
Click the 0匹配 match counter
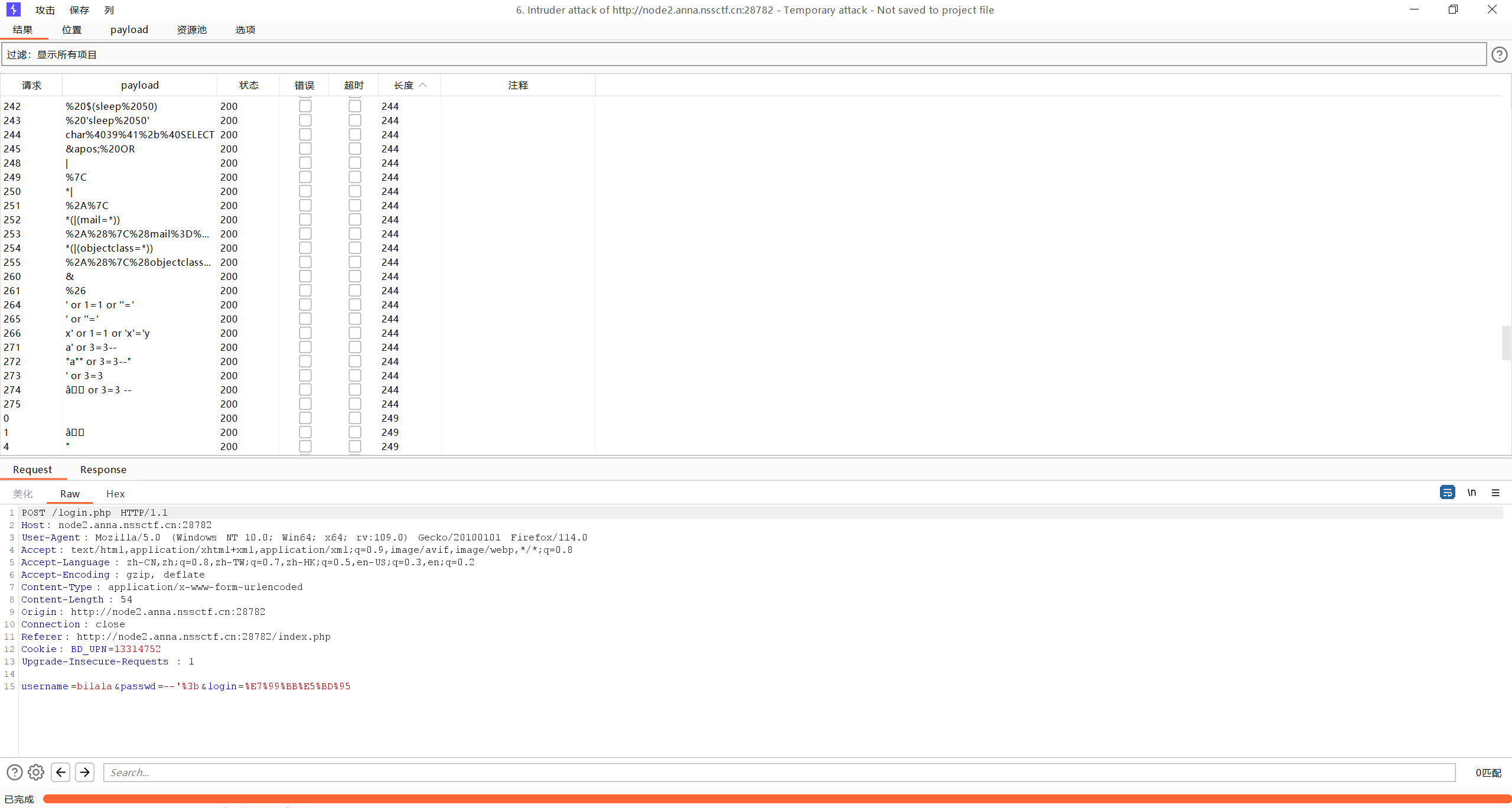click(1488, 773)
